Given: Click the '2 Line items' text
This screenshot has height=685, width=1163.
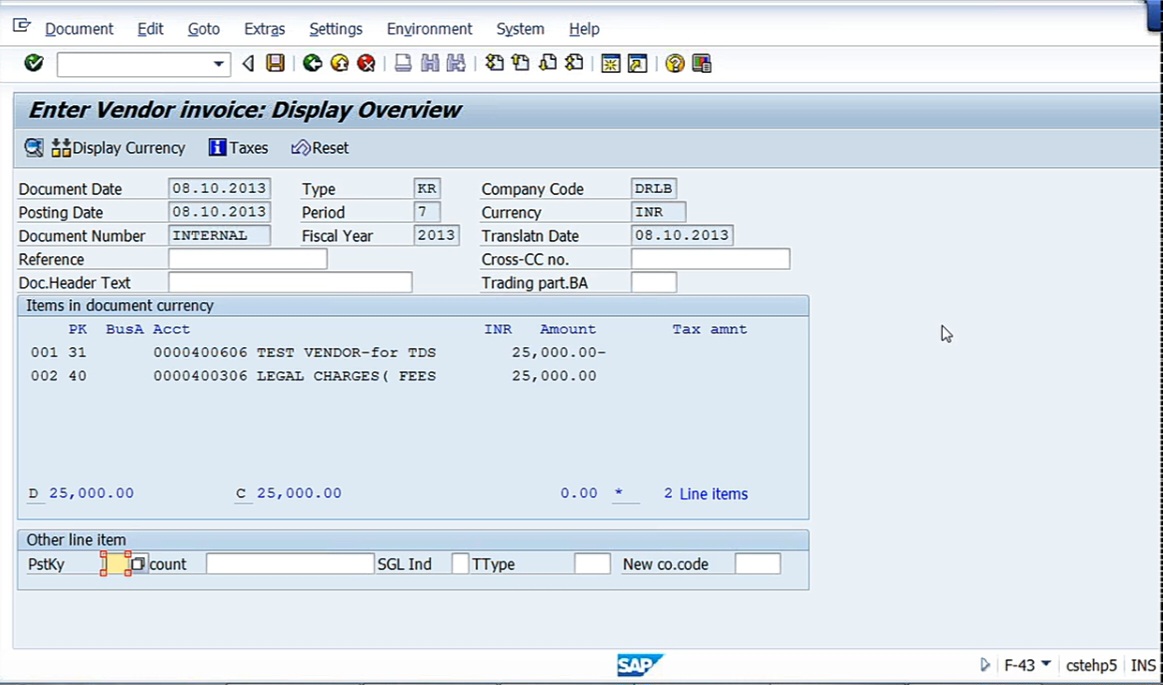Looking at the screenshot, I should pos(705,494).
